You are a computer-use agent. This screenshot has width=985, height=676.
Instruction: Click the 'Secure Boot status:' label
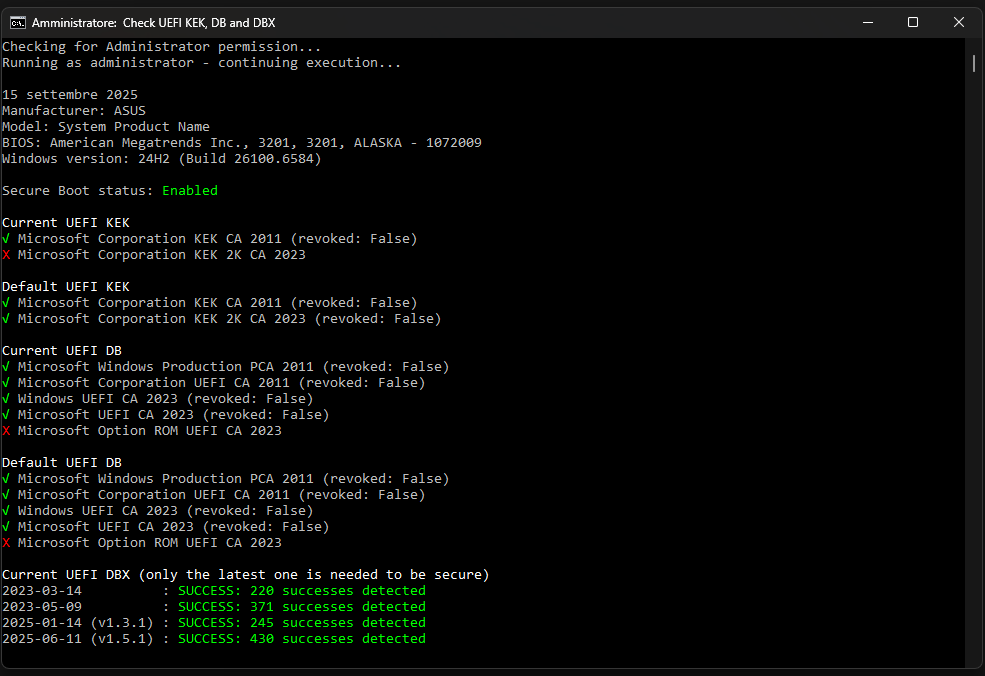click(x=78, y=191)
